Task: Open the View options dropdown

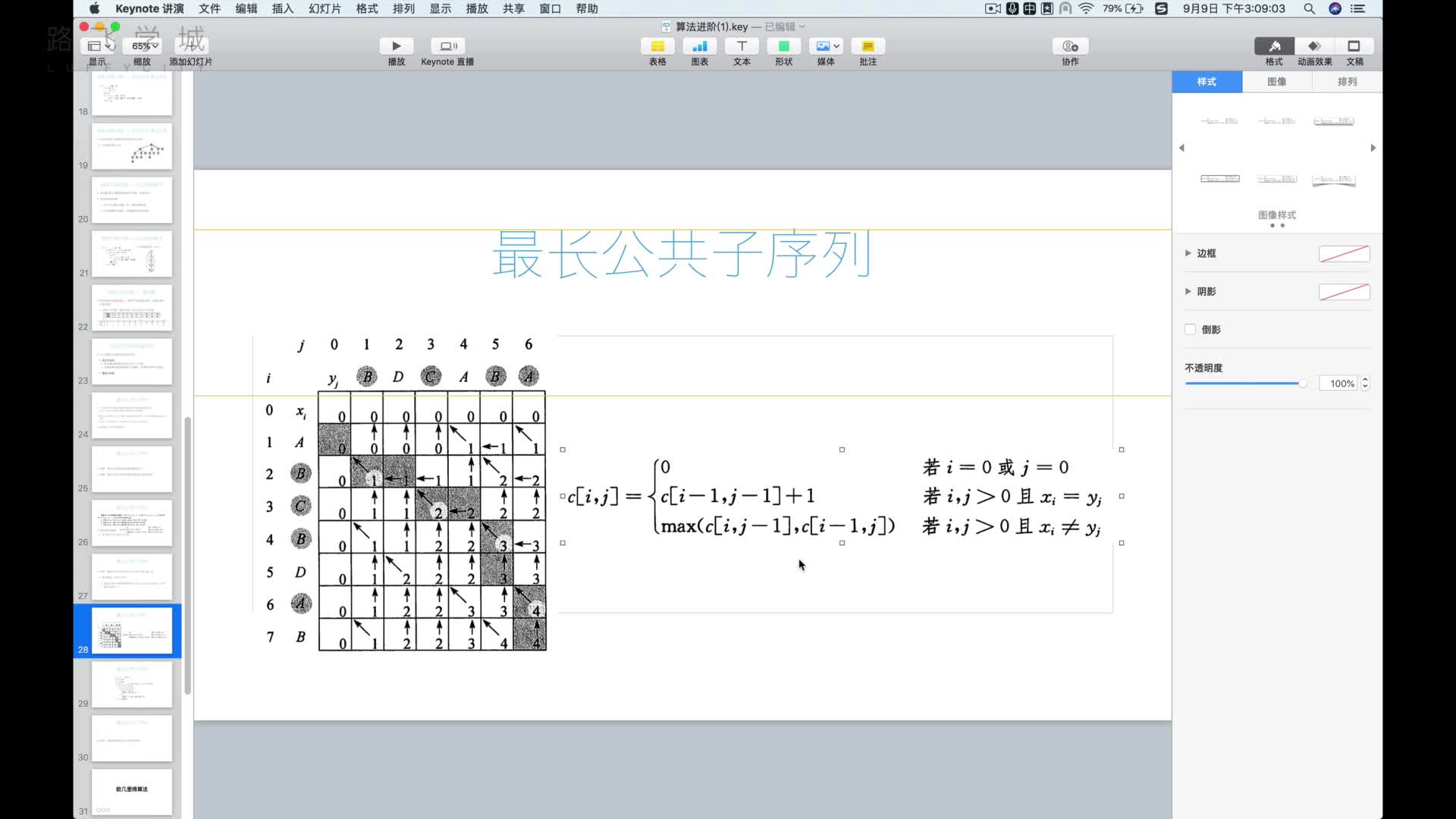Action: click(x=98, y=46)
